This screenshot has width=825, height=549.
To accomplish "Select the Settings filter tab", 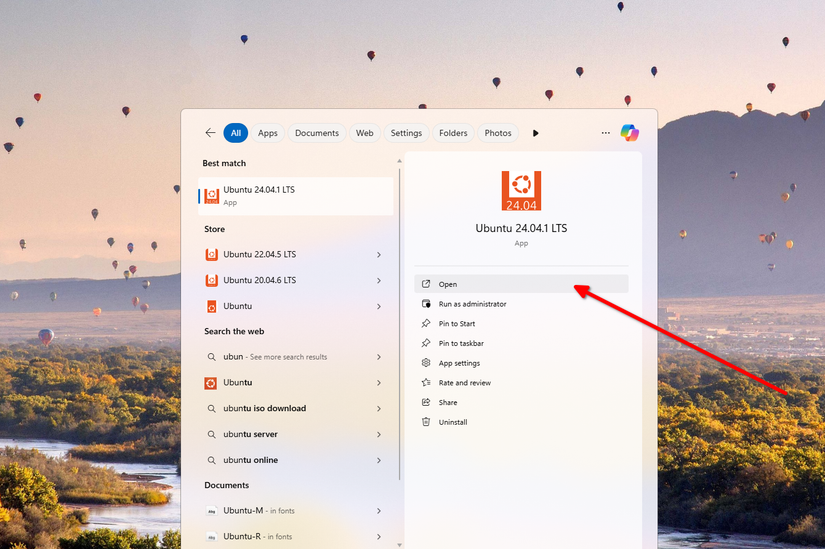I will click(x=406, y=133).
